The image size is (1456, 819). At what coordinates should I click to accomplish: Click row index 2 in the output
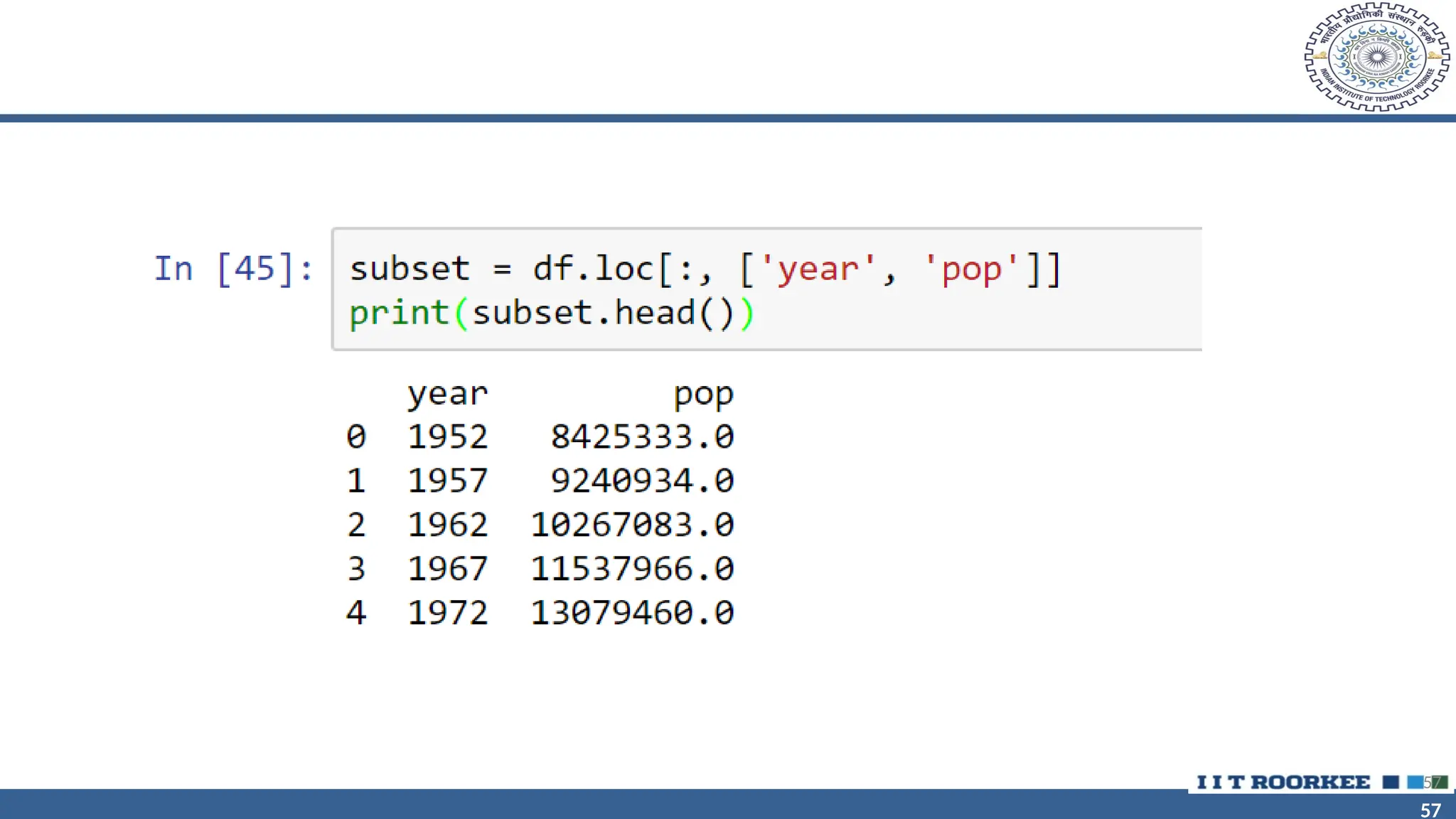click(356, 525)
